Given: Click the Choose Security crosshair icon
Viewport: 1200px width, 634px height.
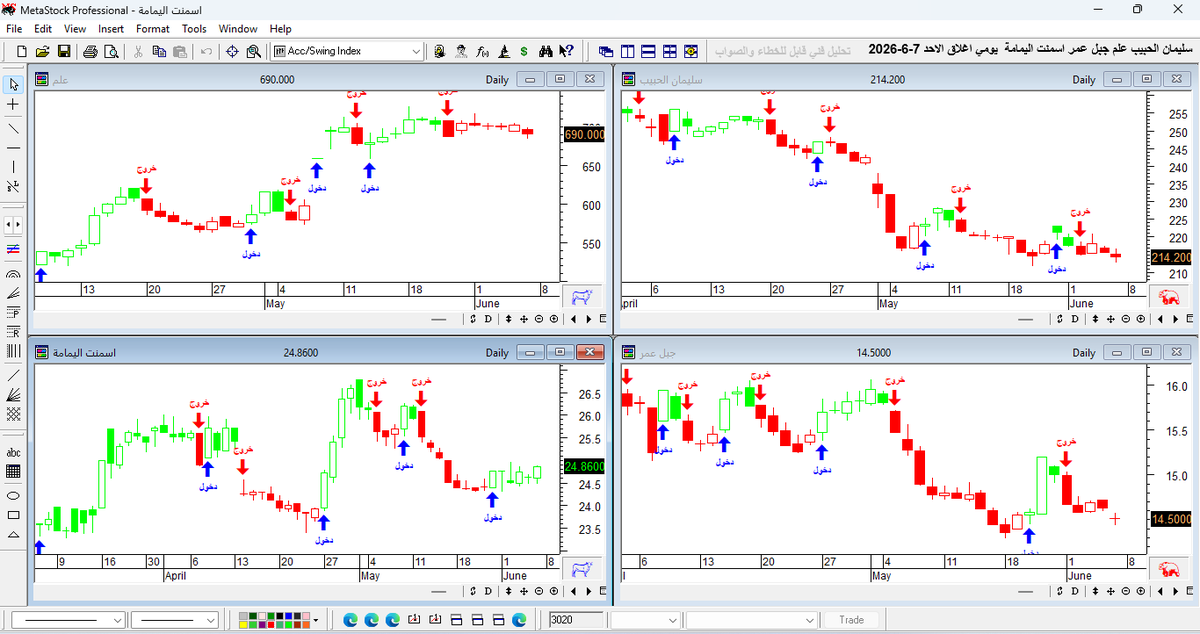Looking at the screenshot, I should [x=232, y=51].
